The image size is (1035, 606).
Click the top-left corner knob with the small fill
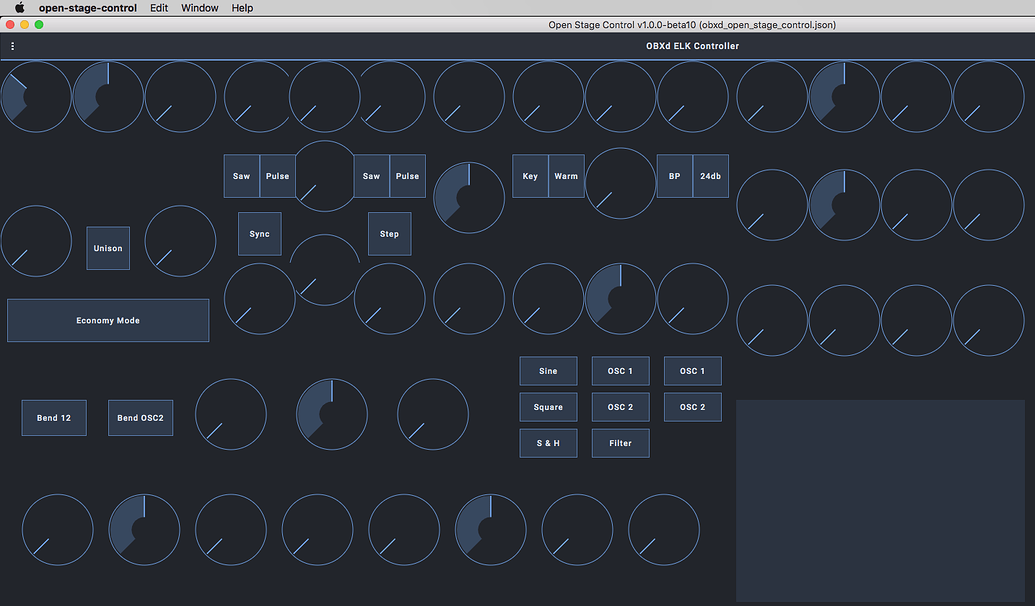coord(36,97)
